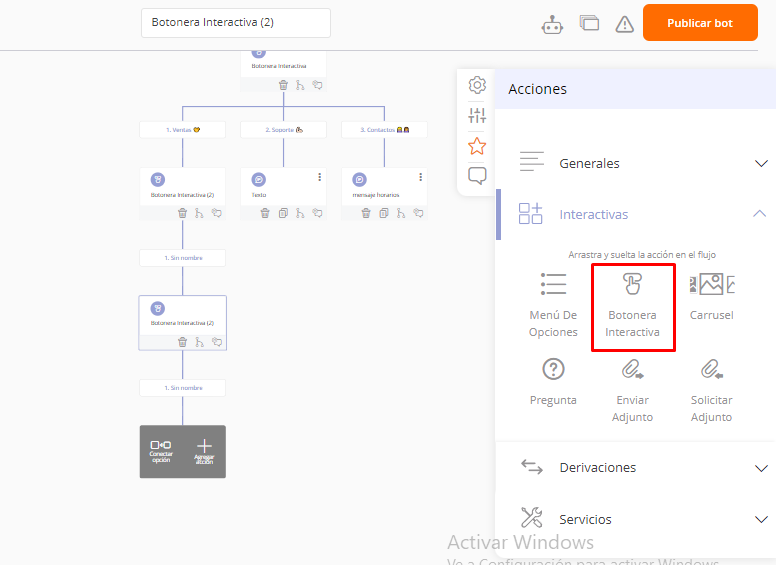
Task: Click the speech bubble sidebar icon
Action: click(477, 176)
